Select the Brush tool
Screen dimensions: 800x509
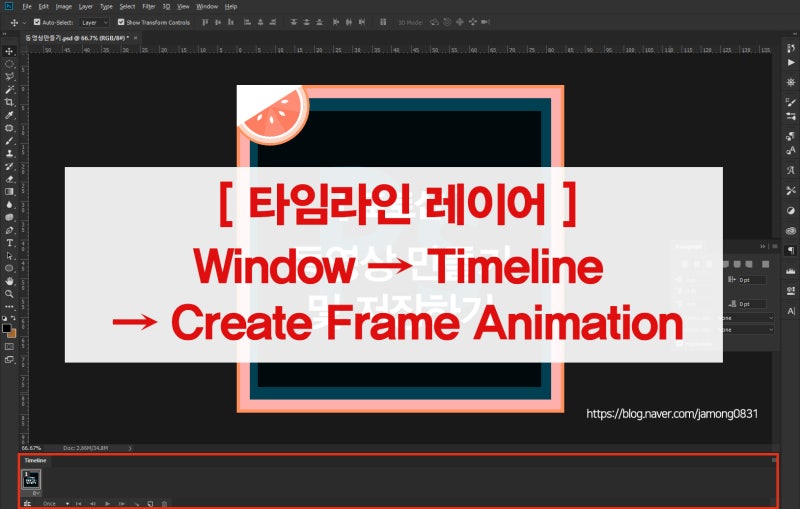coord(9,141)
